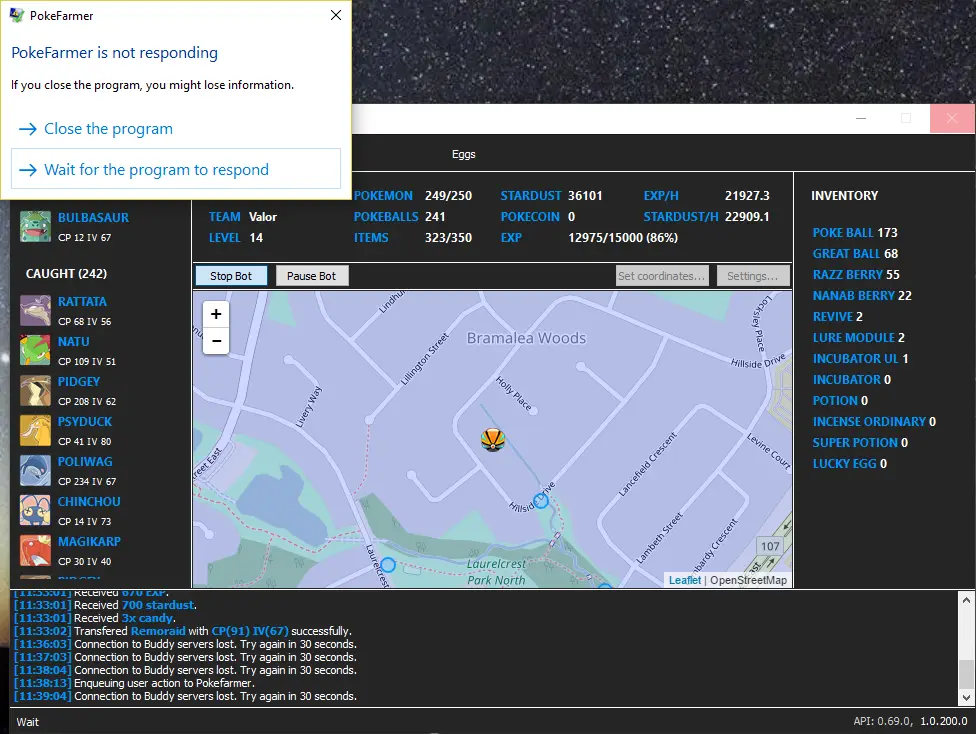Click the POKEMON 249/250 count

pos(448,195)
